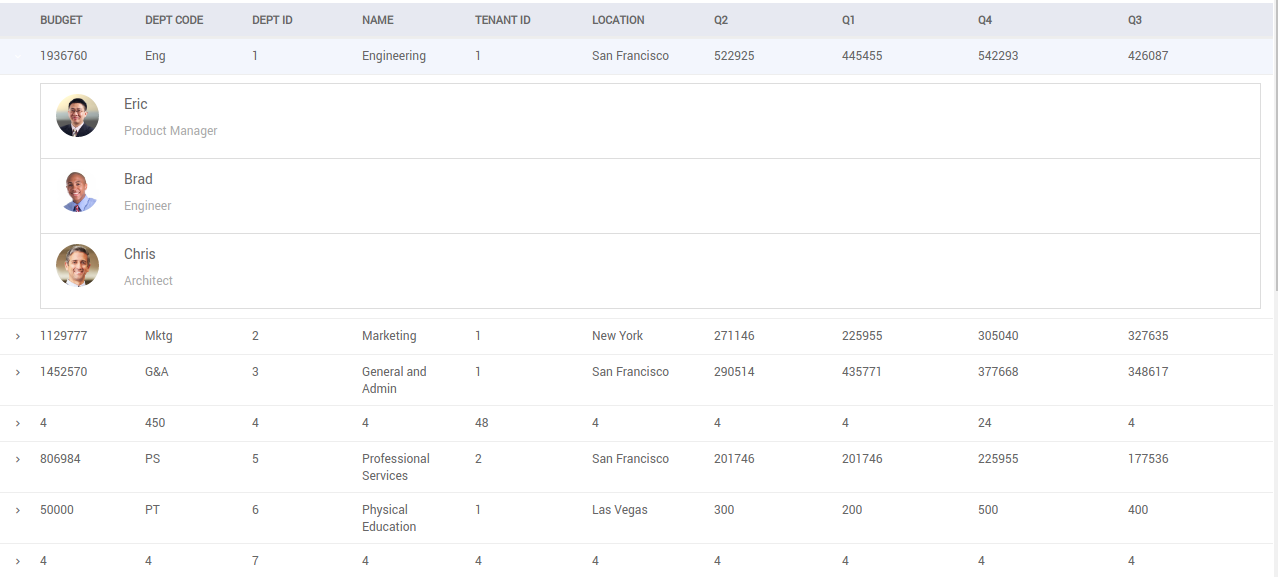
Task: Click Eric's profile photo
Action: coord(77,116)
